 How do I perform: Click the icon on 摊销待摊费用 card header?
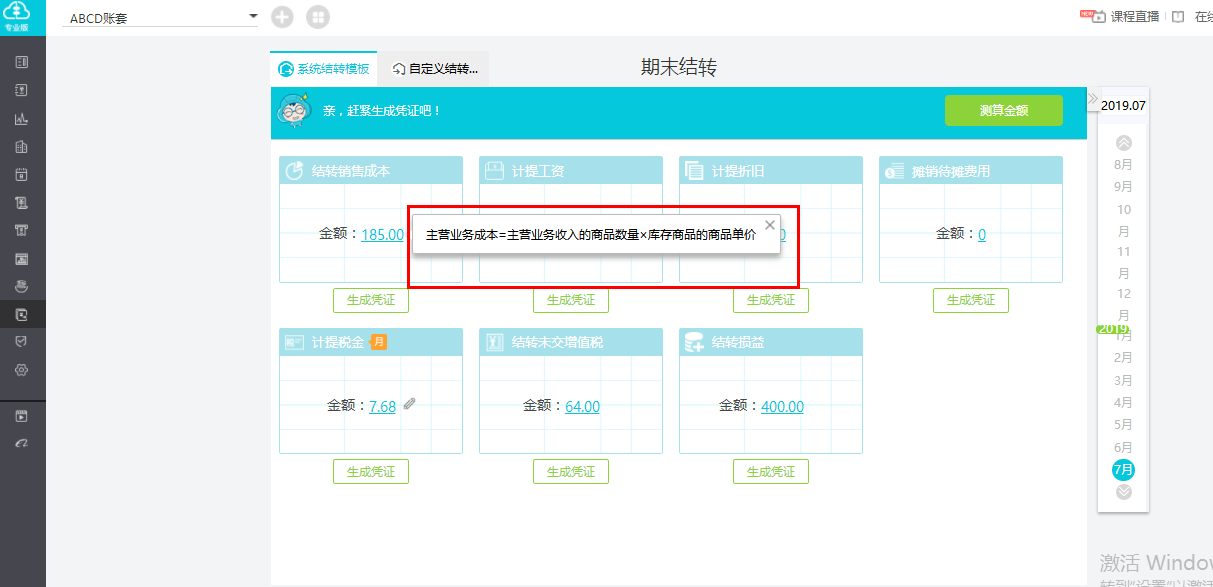[x=894, y=171]
